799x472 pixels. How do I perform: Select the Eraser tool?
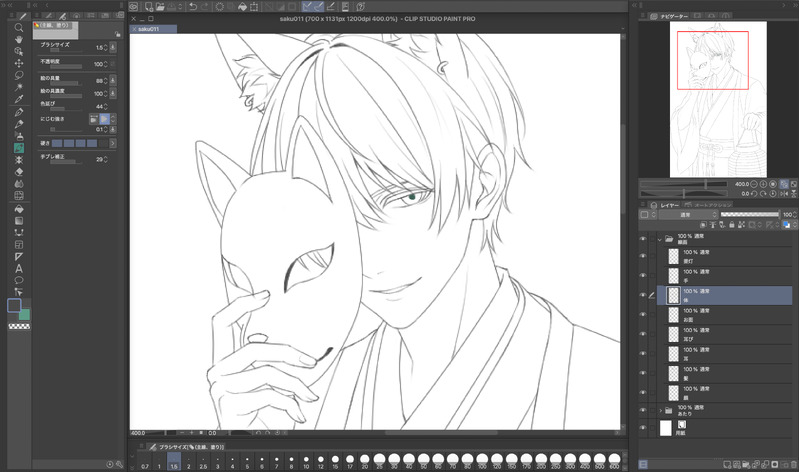coord(19,172)
